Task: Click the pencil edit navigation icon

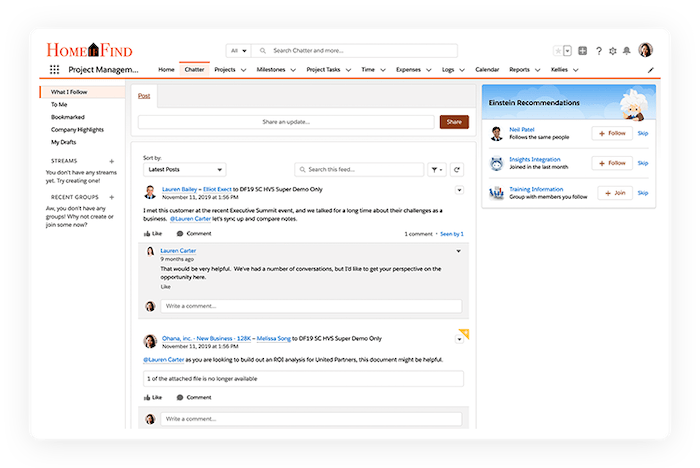Action: [x=651, y=70]
